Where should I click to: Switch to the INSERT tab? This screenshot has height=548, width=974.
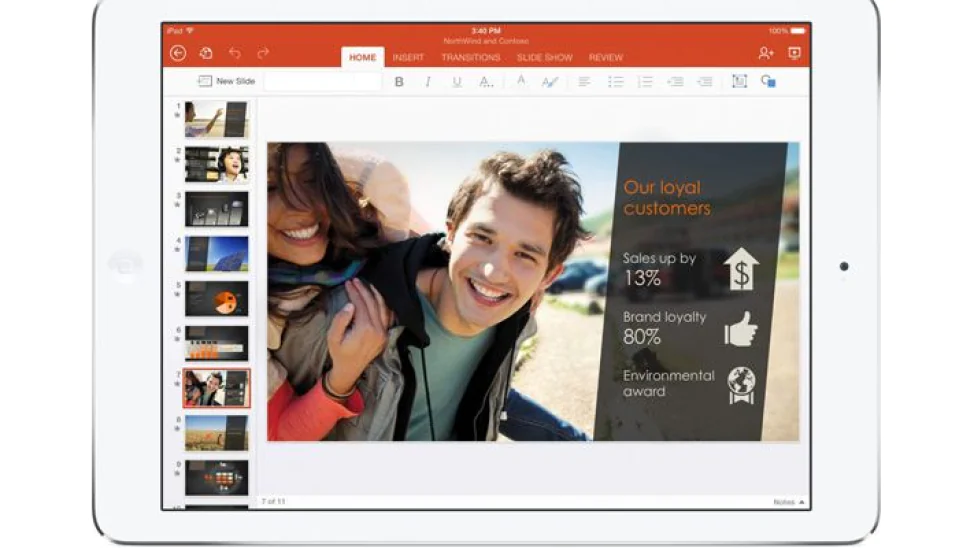[408, 57]
